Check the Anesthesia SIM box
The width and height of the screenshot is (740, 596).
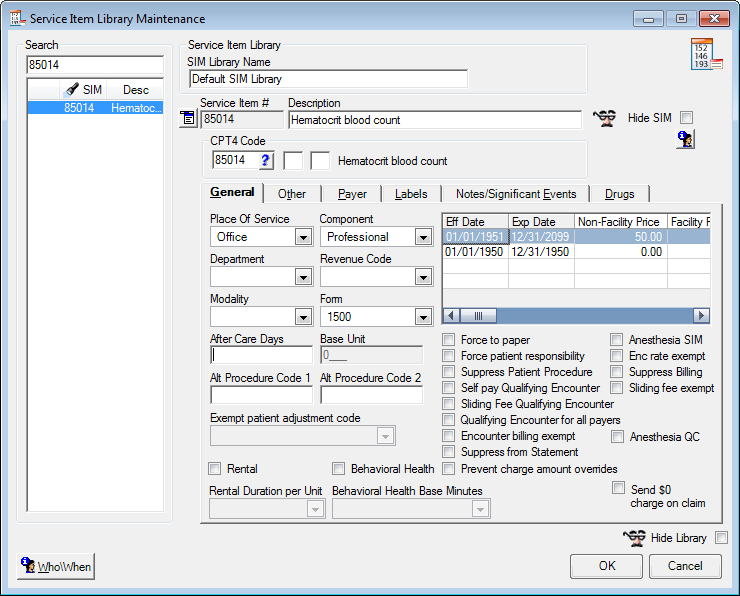(x=616, y=340)
